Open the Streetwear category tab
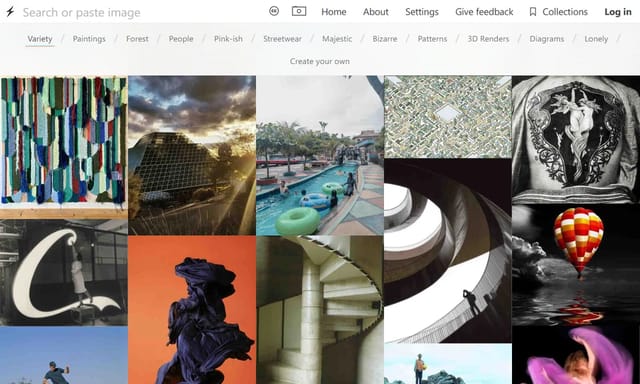 coord(282,39)
